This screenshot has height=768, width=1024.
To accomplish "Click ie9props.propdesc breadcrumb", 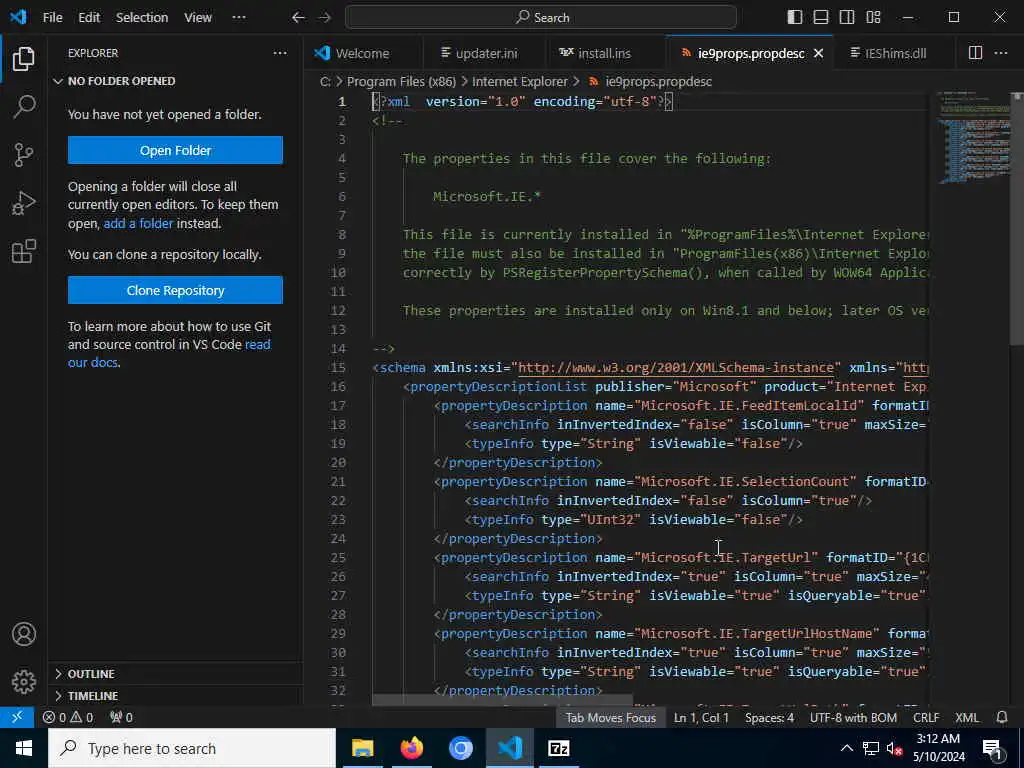I will coord(658,82).
